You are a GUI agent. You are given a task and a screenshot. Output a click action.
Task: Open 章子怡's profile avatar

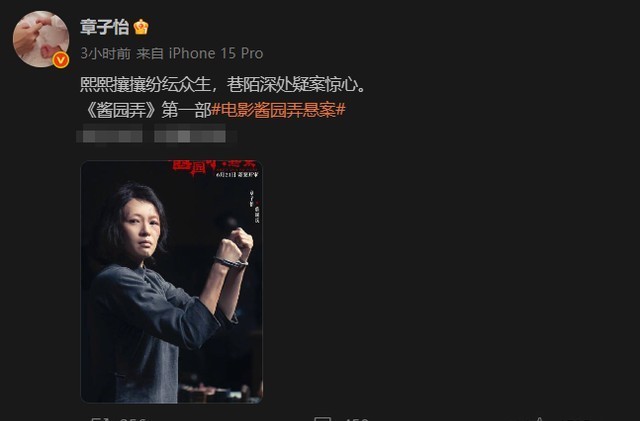41,39
